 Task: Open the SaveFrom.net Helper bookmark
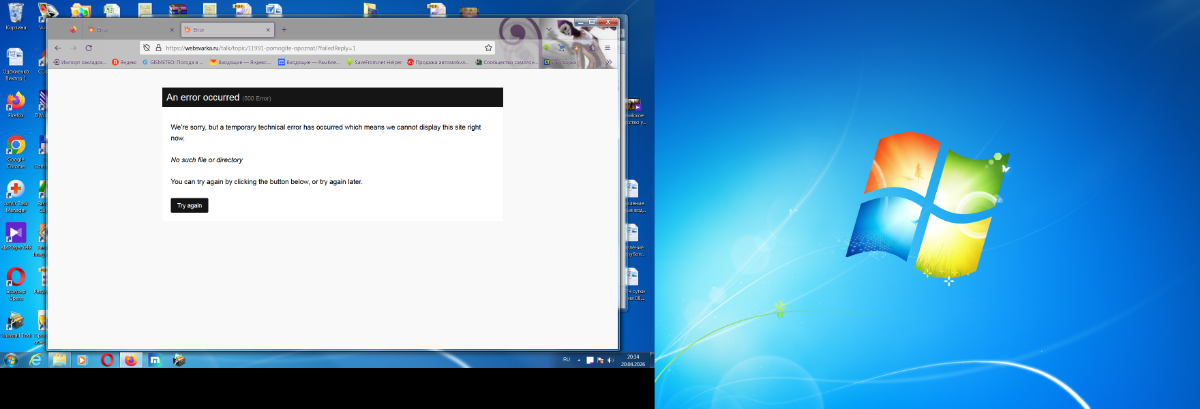tap(373, 62)
